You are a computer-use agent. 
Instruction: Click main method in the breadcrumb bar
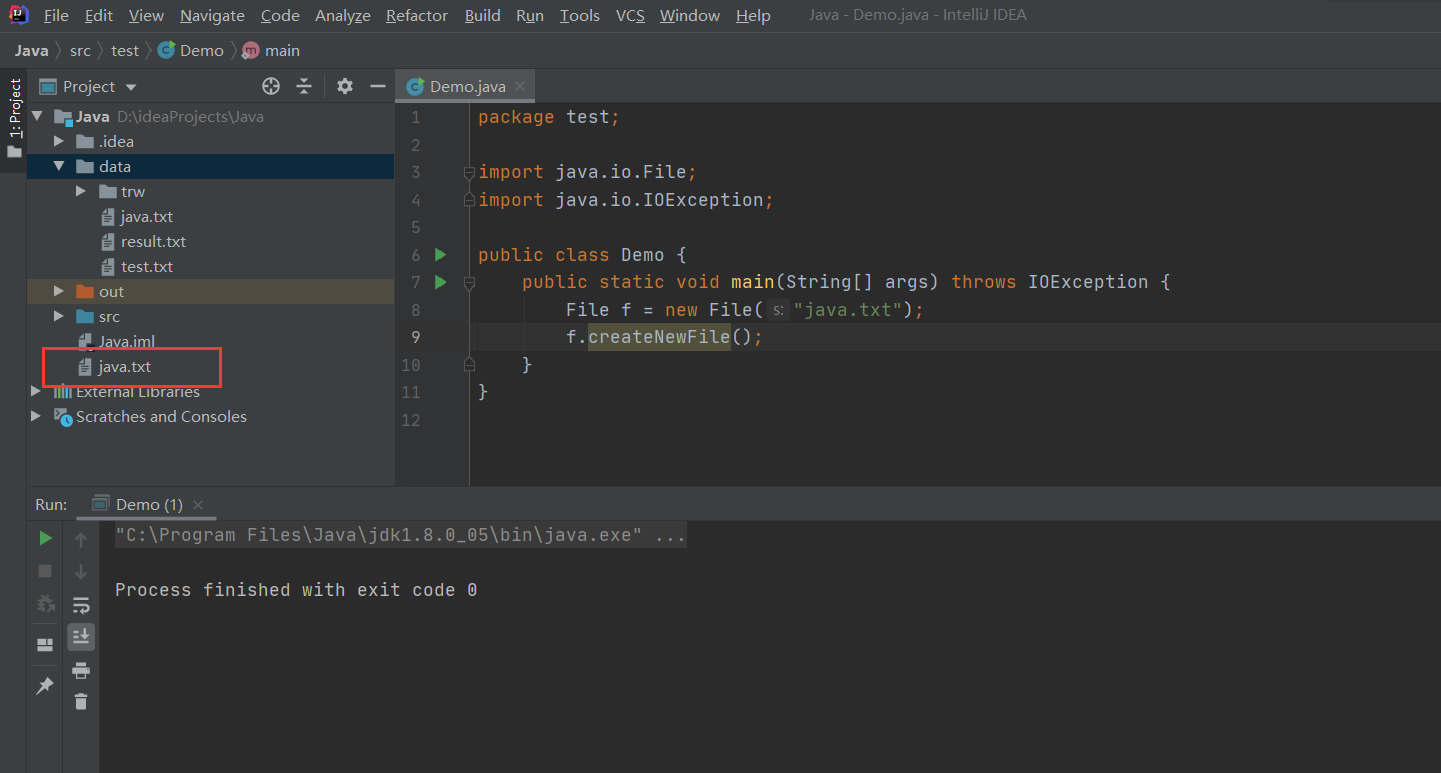point(271,50)
